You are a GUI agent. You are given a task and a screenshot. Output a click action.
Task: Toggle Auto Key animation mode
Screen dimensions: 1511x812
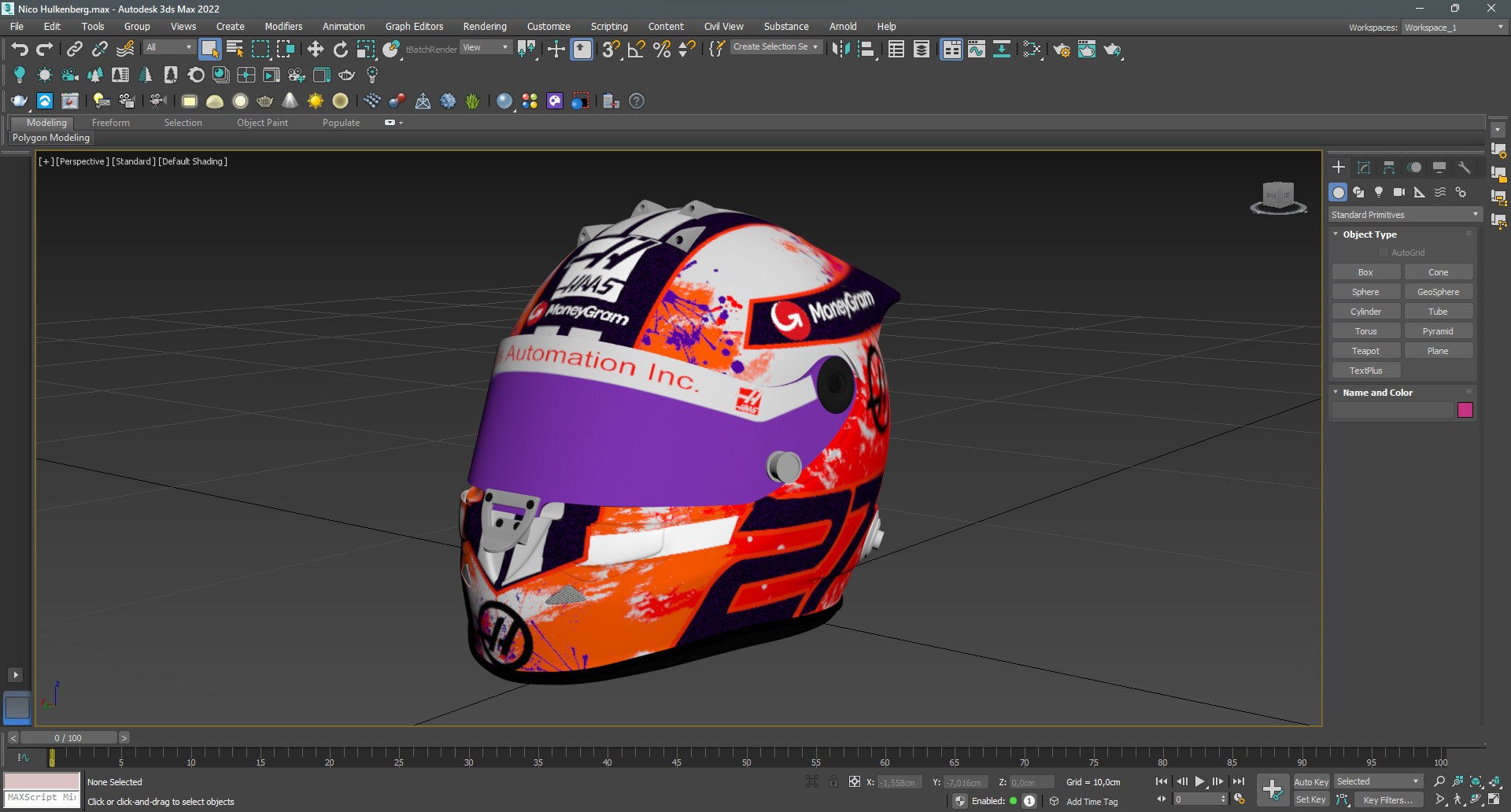[x=1311, y=781]
